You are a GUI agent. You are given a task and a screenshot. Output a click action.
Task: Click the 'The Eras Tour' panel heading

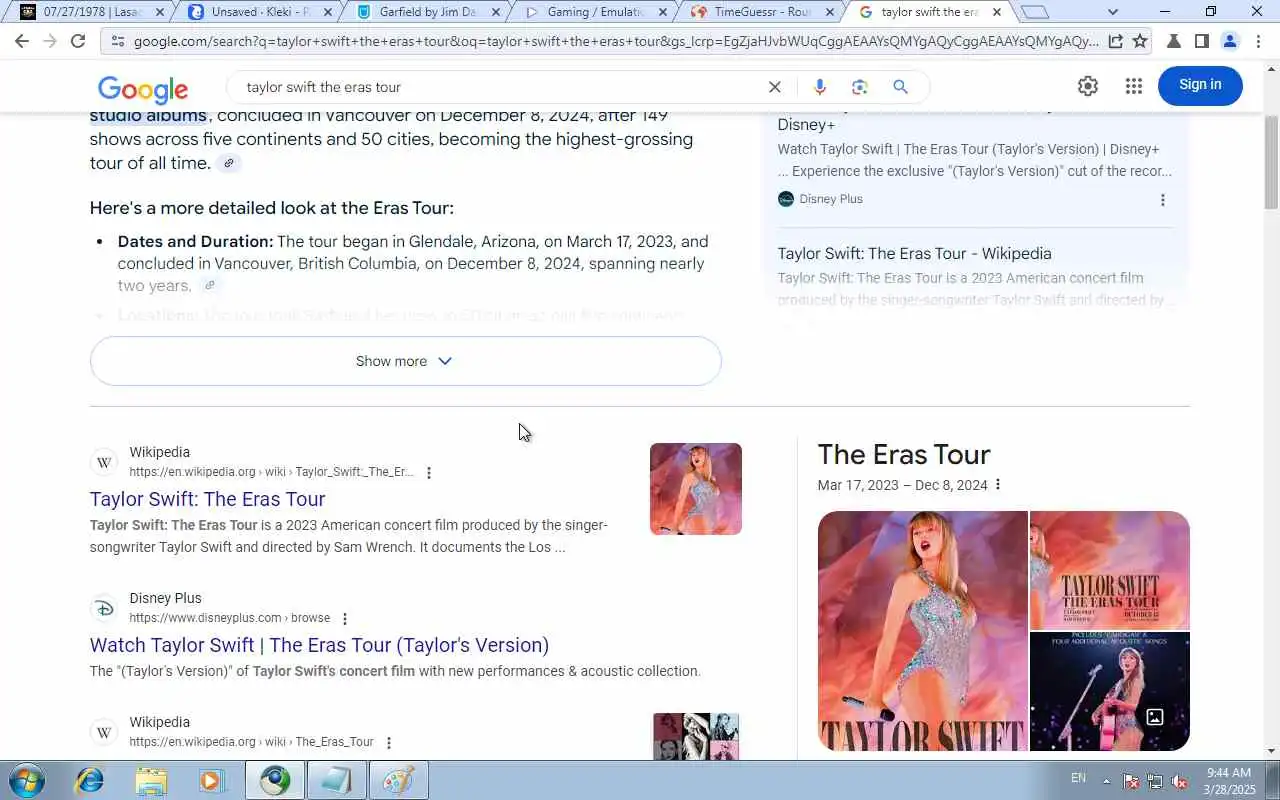coord(904,454)
